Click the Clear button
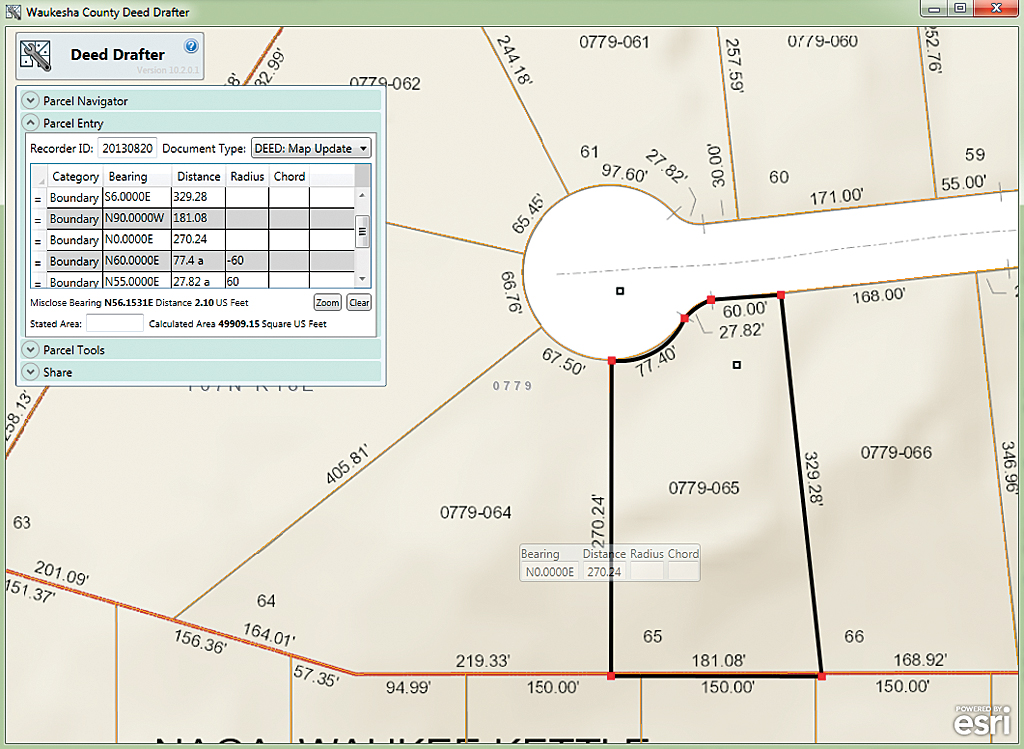Screen dimensions: 1024x749 tap(359, 302)
